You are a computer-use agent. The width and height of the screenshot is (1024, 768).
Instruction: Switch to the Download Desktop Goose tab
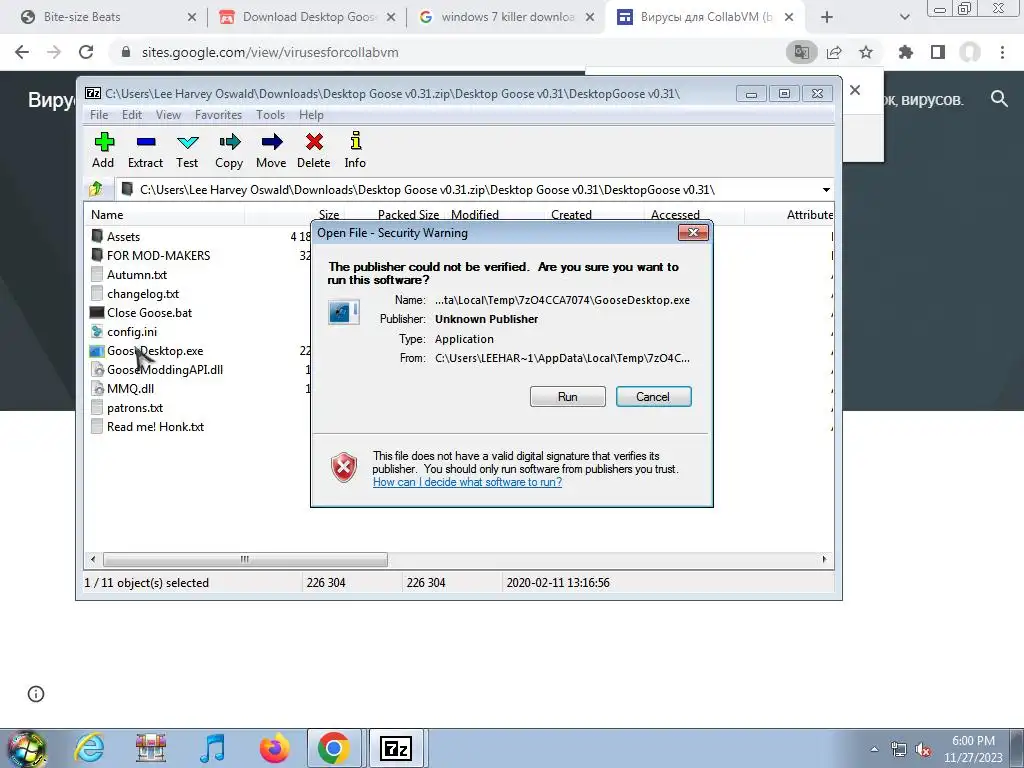pyautogui.click(x=308, y=17)
